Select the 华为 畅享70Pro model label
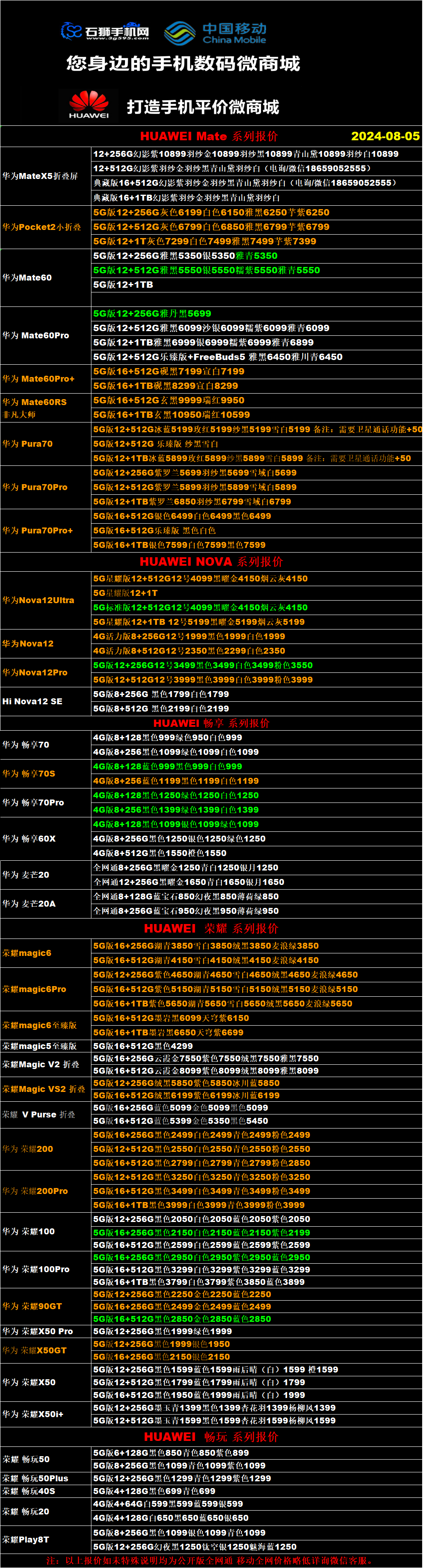The height and width of the screenshot is (1568, 423). tap(33, 802)
